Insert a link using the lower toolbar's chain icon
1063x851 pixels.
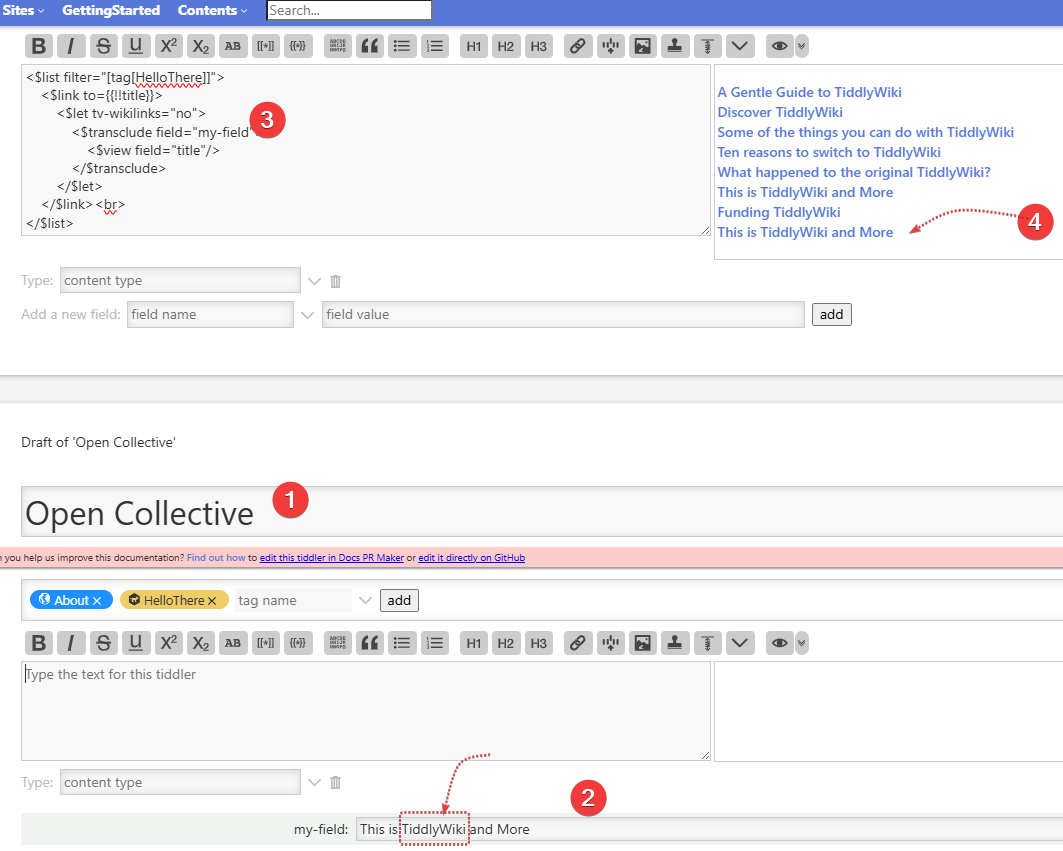click(577, 643)
